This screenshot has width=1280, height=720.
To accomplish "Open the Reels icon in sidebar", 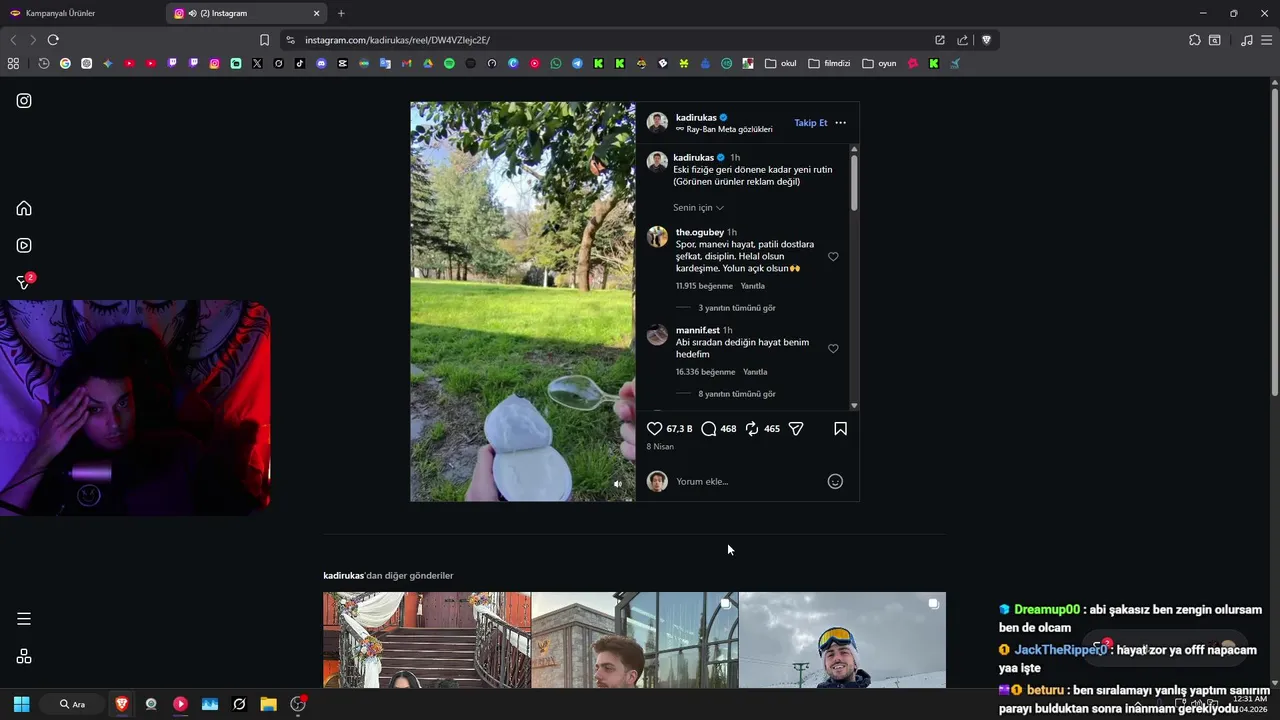I will [x=24, y=245].
